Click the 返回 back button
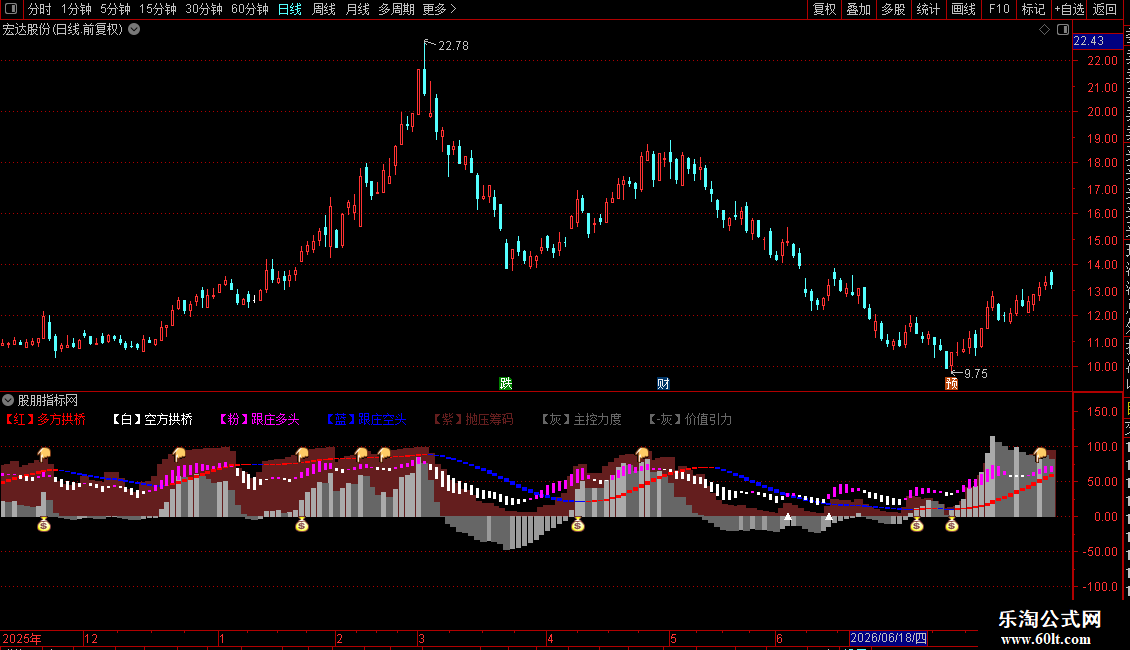 [x=1105, y=9]
